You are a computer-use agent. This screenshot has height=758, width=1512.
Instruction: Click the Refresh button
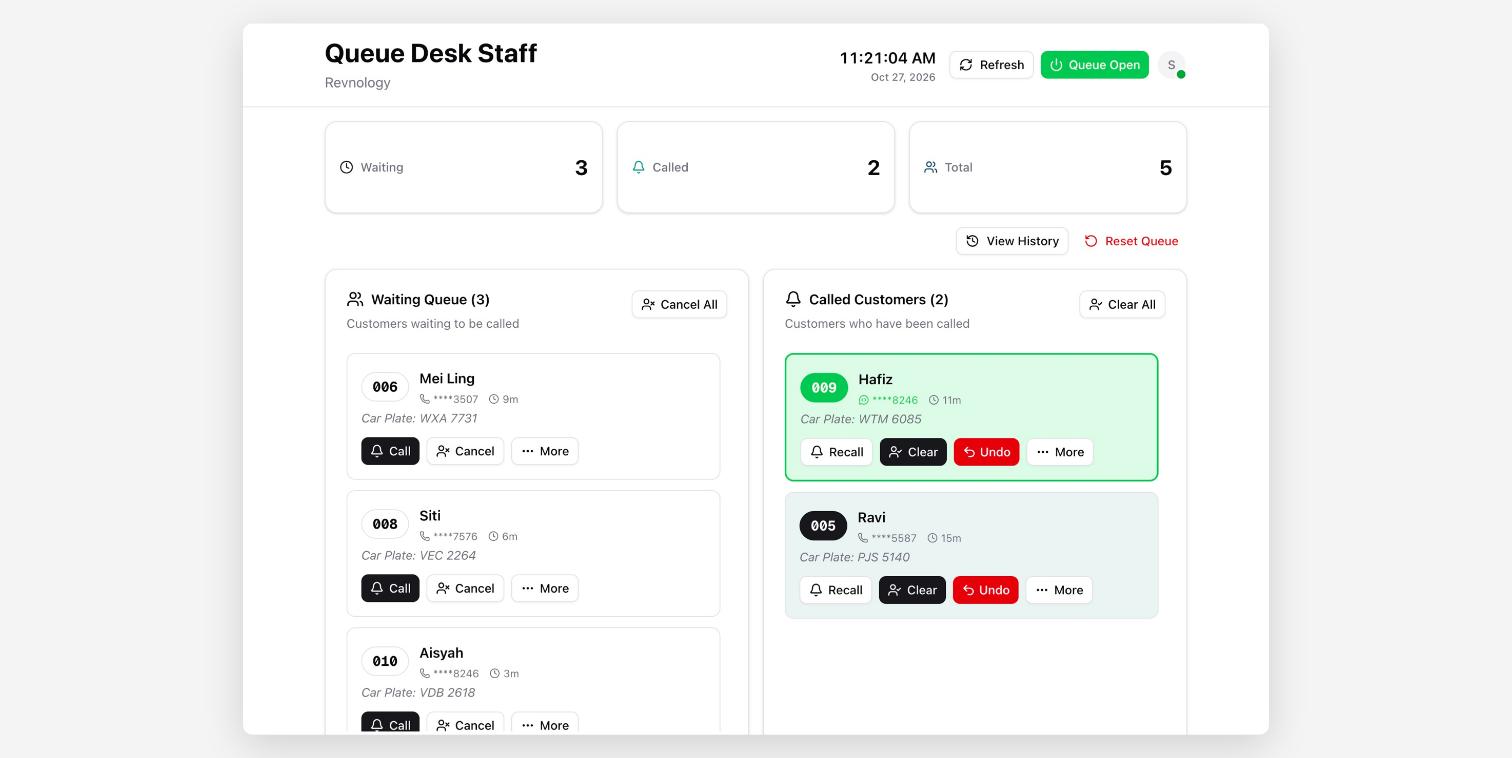[991, 65]
